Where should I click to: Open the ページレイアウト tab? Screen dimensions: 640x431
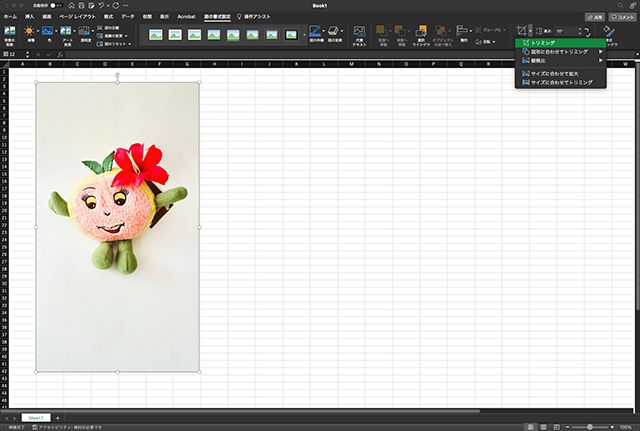point(78,17)
